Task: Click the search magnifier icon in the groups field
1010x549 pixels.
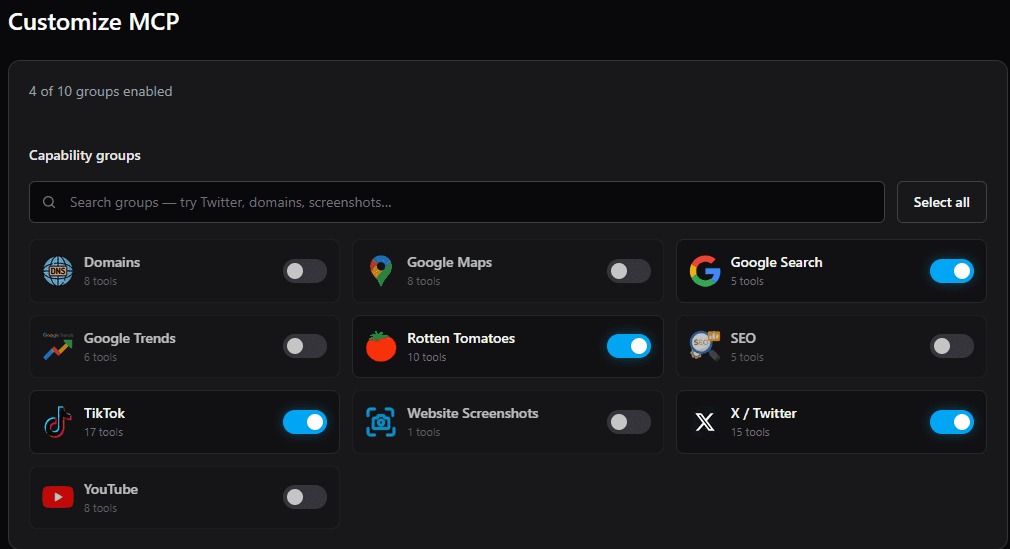Action: (49, 202)
